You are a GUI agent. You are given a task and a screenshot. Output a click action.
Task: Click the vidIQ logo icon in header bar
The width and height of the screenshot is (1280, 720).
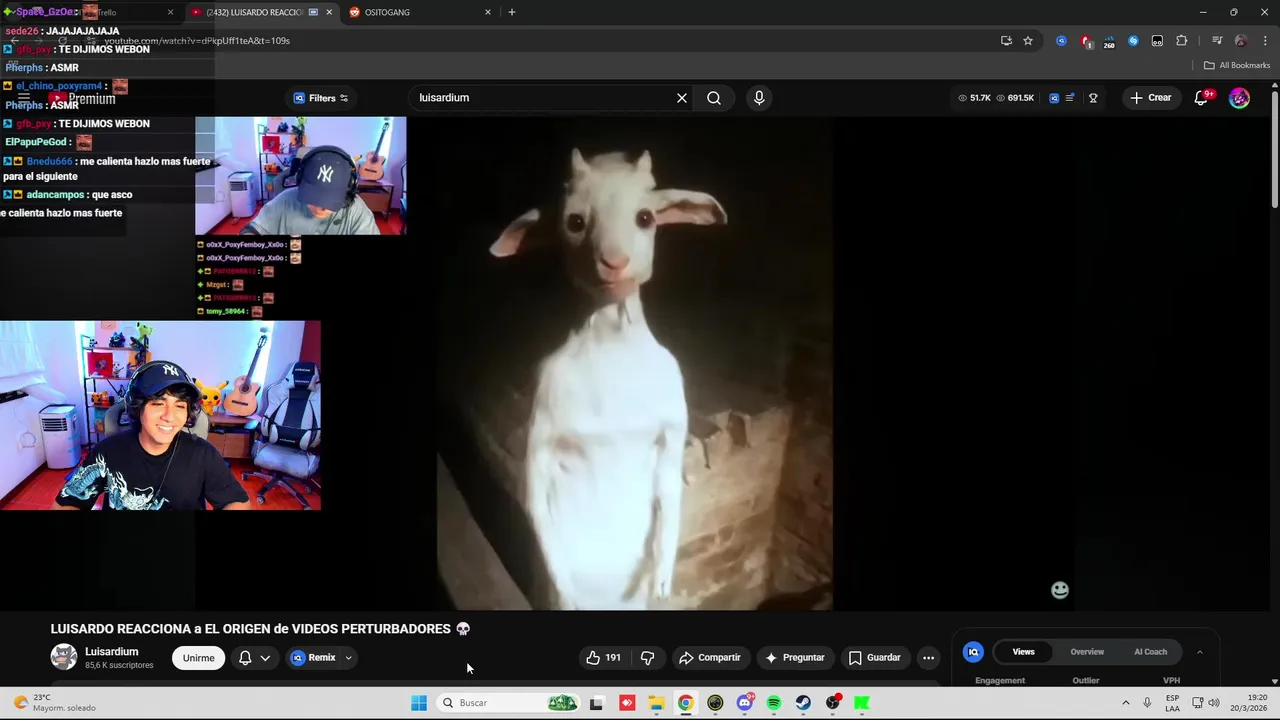click(x=1054, y=98)
